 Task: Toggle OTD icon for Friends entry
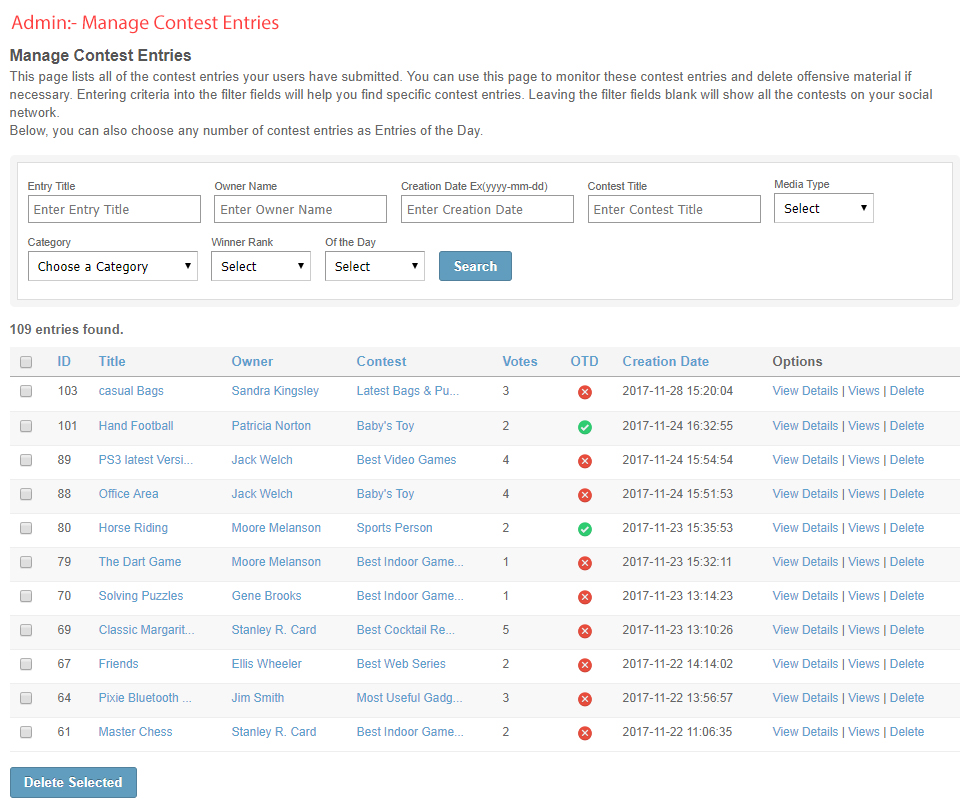585,665
